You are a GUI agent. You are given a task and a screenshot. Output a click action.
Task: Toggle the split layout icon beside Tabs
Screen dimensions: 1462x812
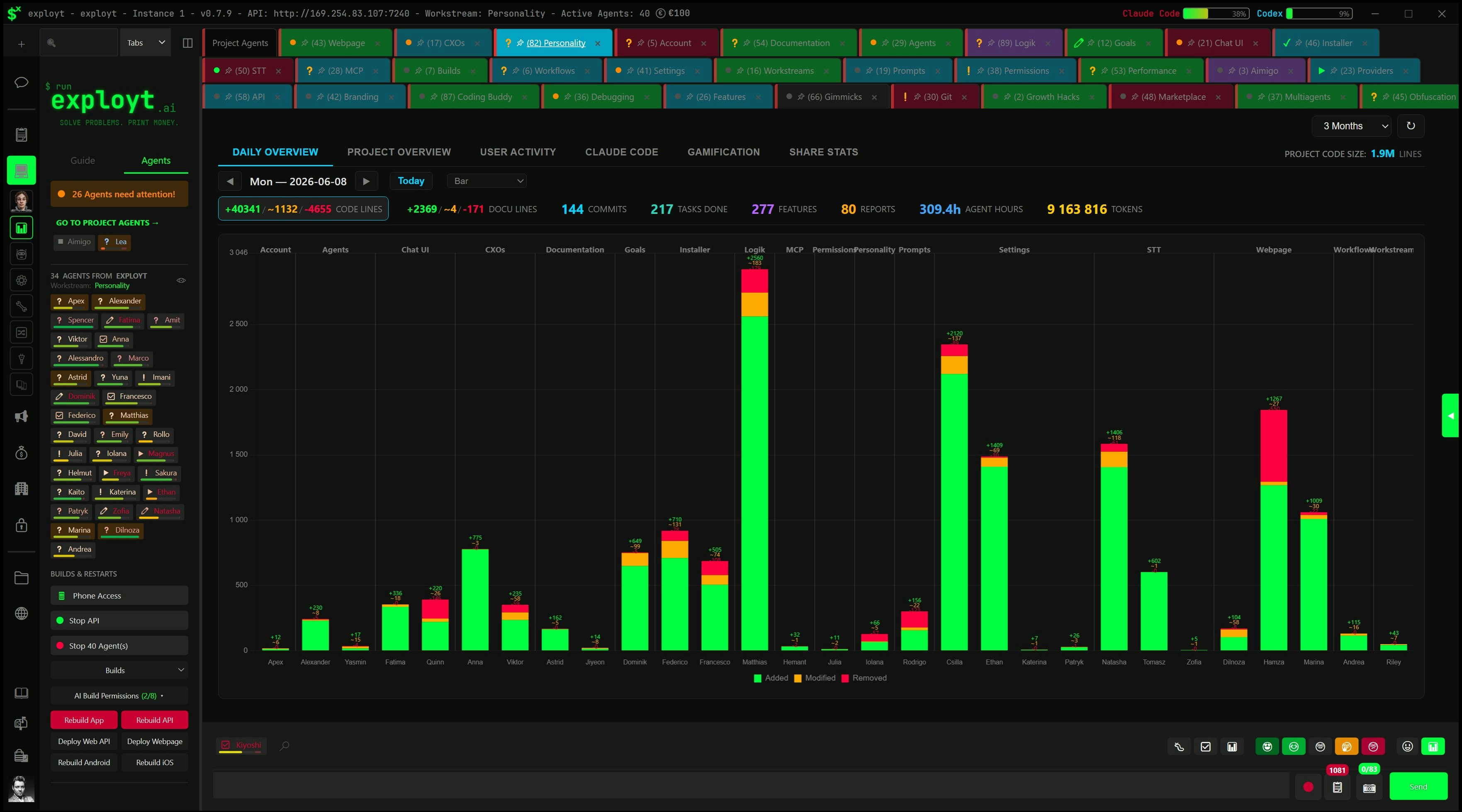[187, 43]
